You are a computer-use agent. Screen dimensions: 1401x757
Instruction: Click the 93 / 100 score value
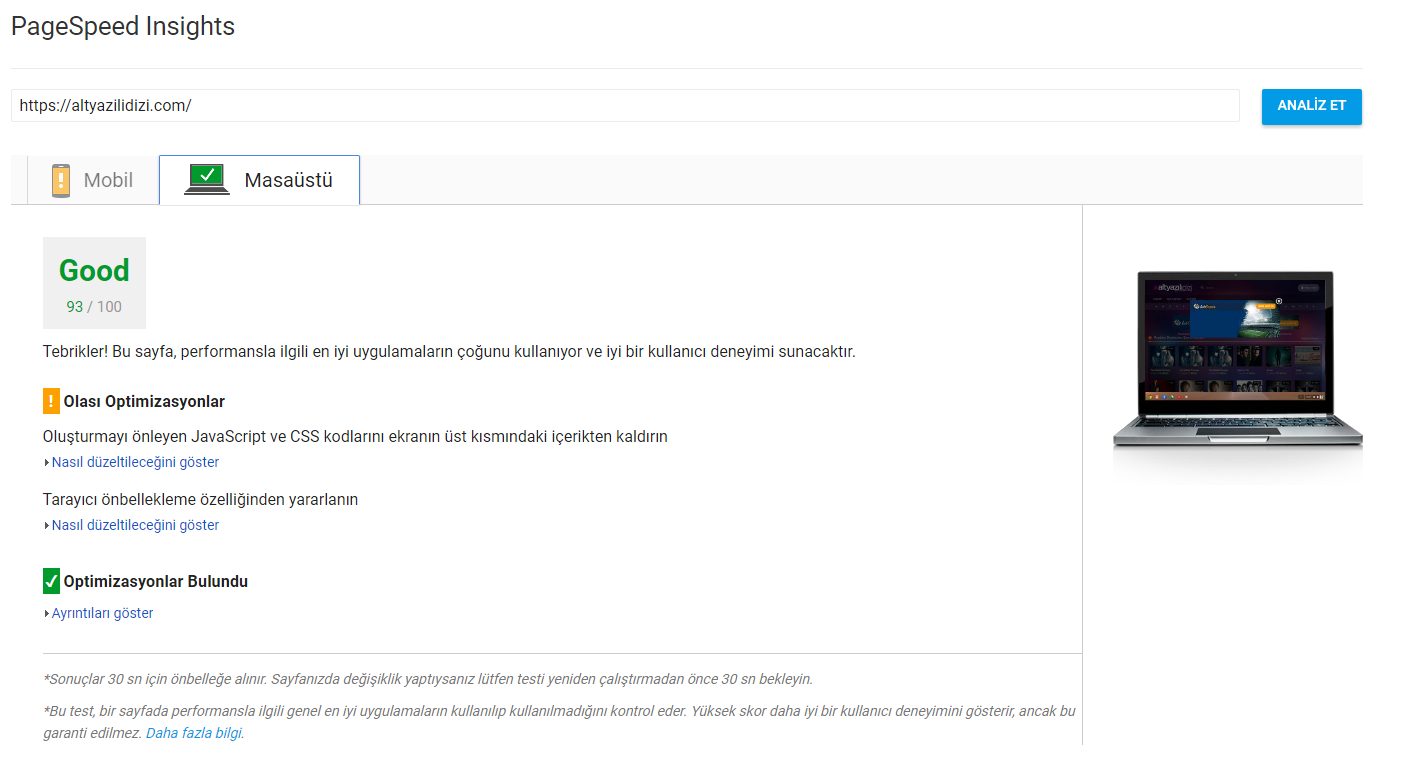coord(94,307)
